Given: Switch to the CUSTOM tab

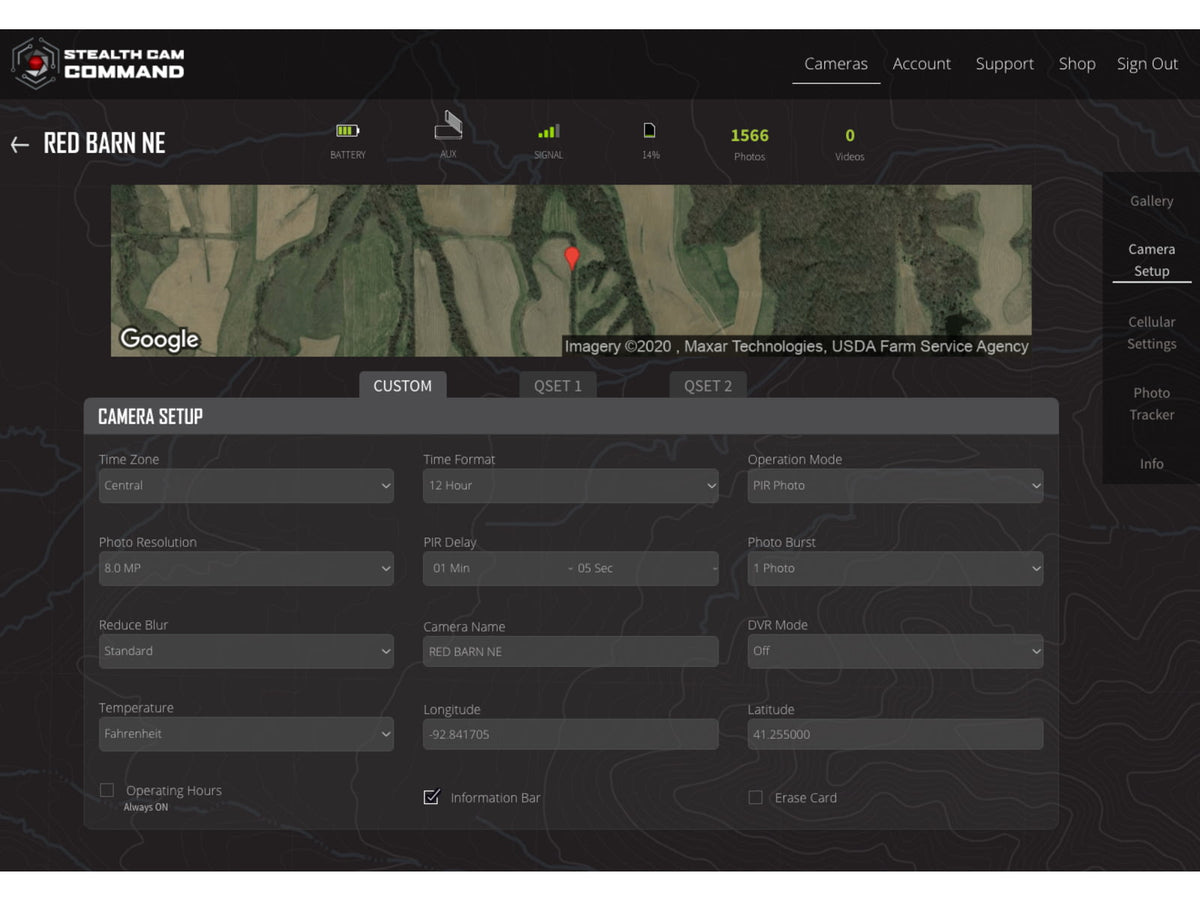Looking at the screenshot, I should pyautogui.click(x=403, y=386).
